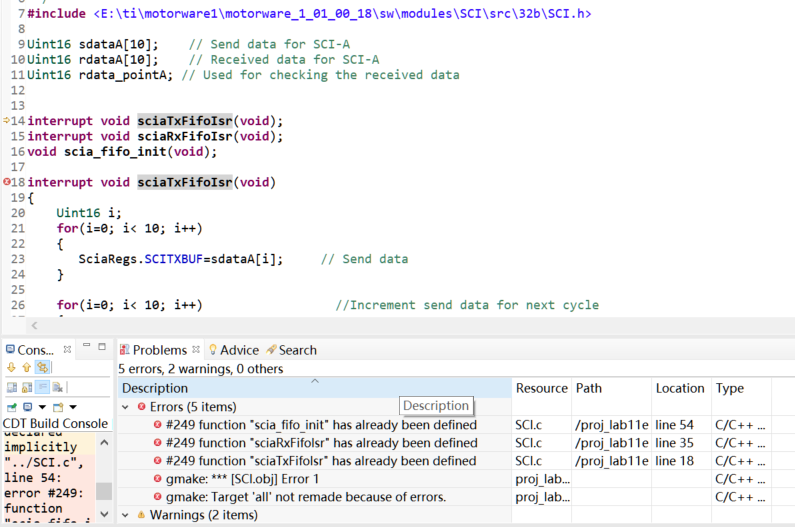Toggle Scroll Lock in the console toolbar

27,388
